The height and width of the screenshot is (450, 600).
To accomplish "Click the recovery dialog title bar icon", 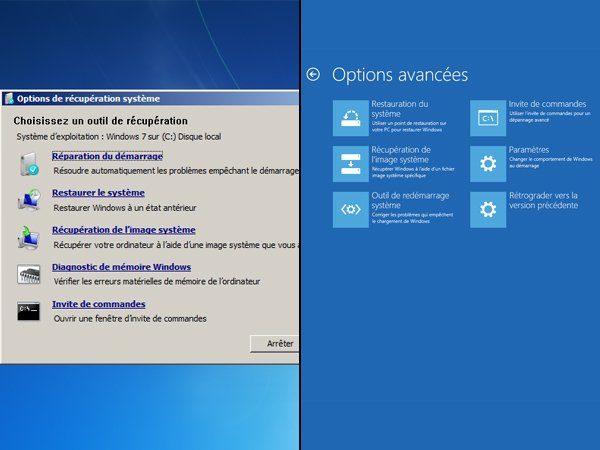I will click(x=9, y=99).
